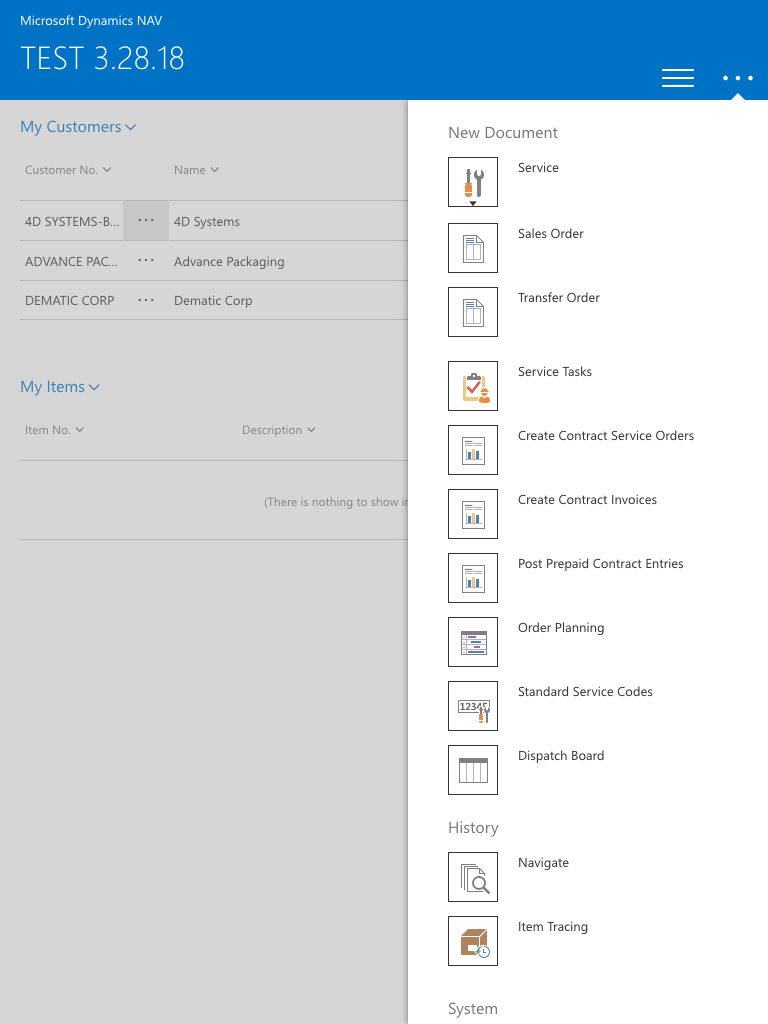The height and width of the screenshot is (1024, 768).
Task: Open Service Tasks clipboard icon
Action: click(x=473, y=386)
